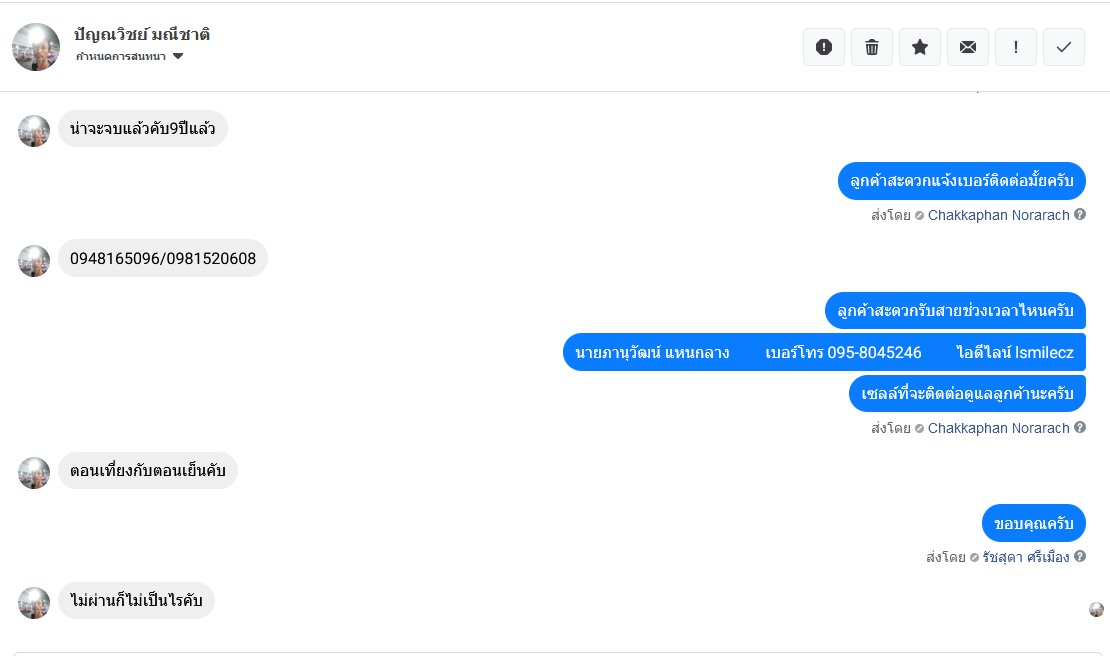Mark conversation as unread via envelope icon
The width and height of the screenshot is (1110, 656).
point(968,47)
